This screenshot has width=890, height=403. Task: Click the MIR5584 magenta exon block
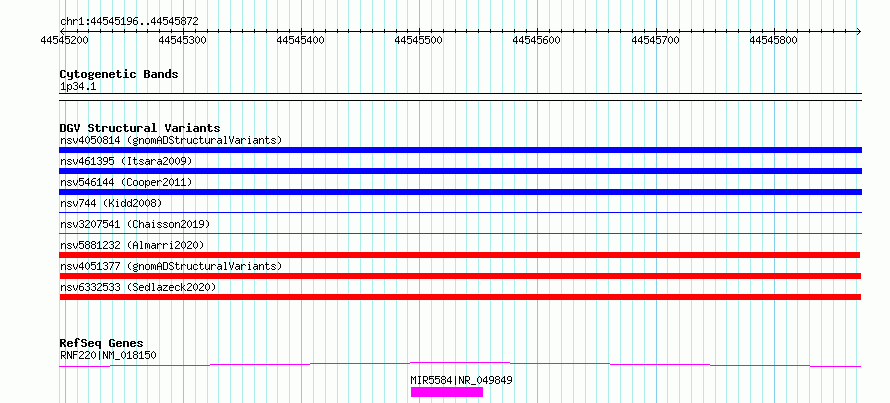[447, 392]
